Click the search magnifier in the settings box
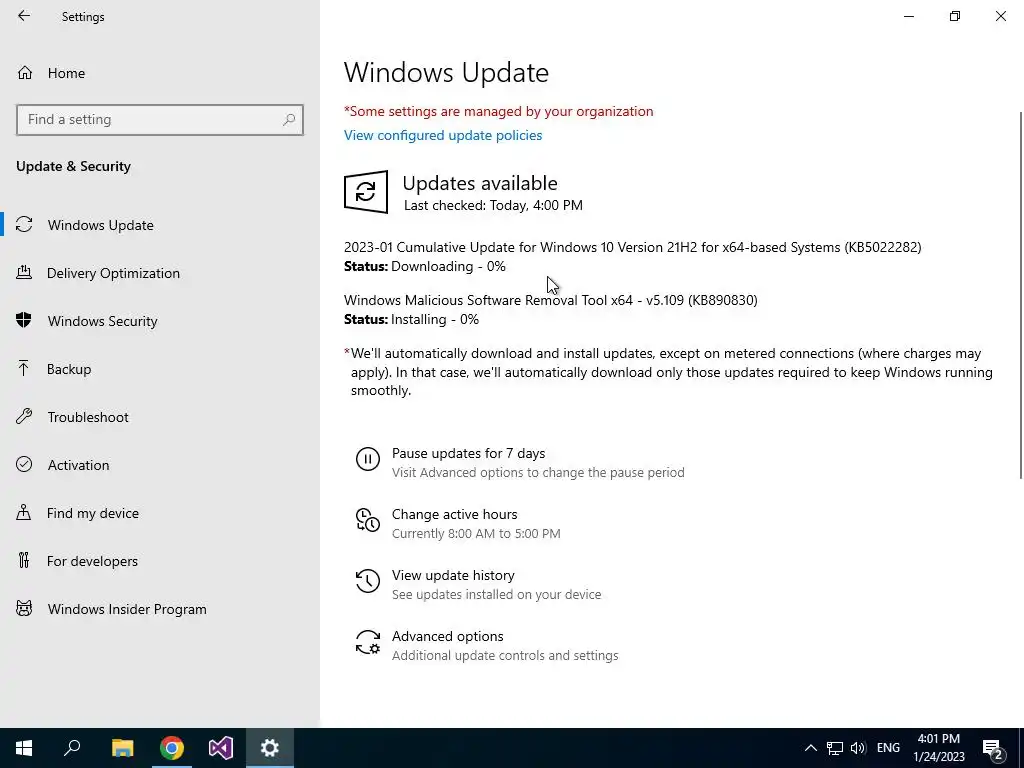This screenshot has height=768, width=1024. point(289,120)
